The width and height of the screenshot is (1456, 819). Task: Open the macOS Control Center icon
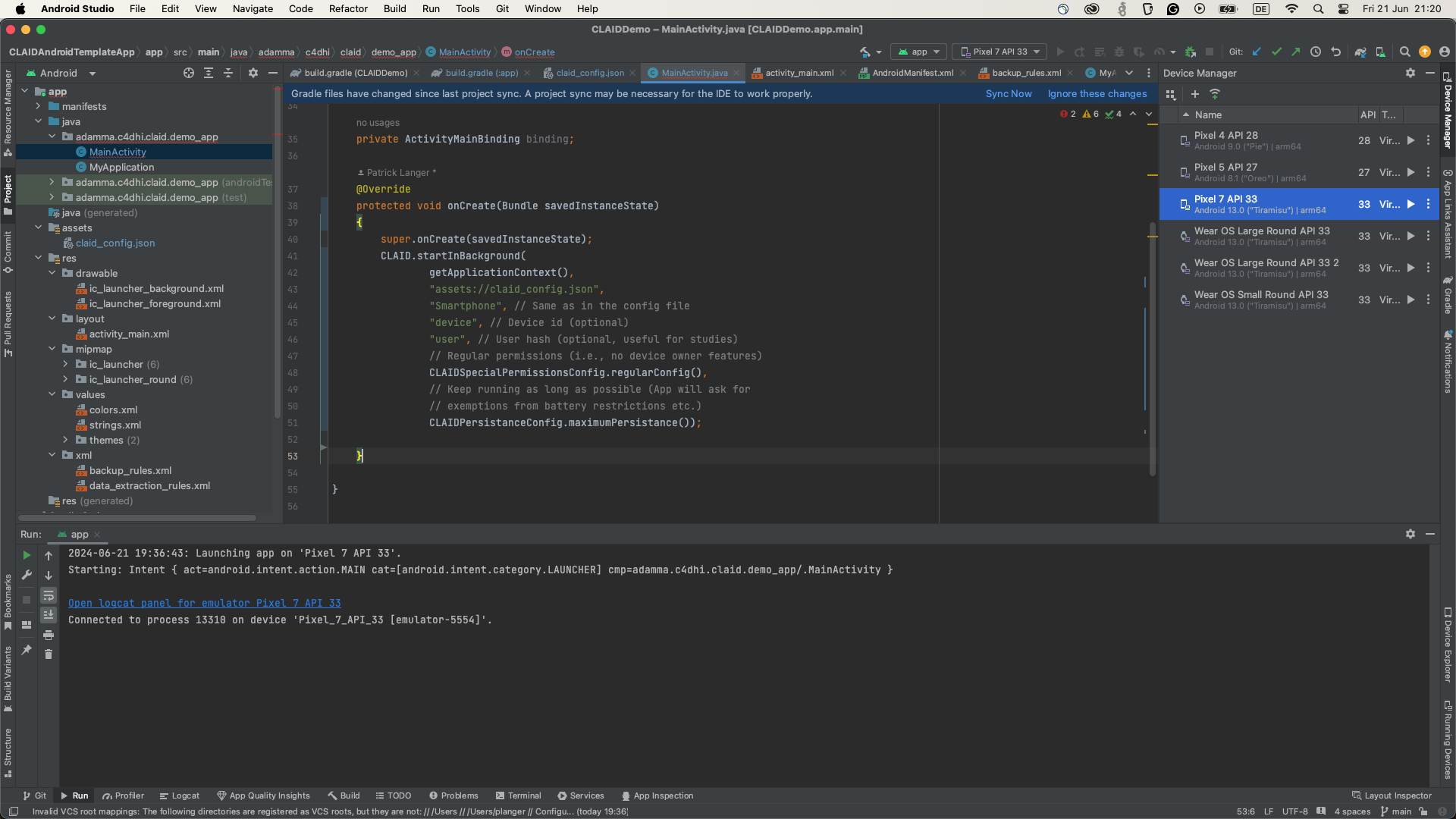1343,9
